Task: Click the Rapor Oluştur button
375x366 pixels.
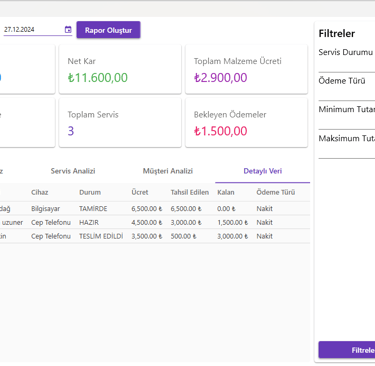Action: 108,30
